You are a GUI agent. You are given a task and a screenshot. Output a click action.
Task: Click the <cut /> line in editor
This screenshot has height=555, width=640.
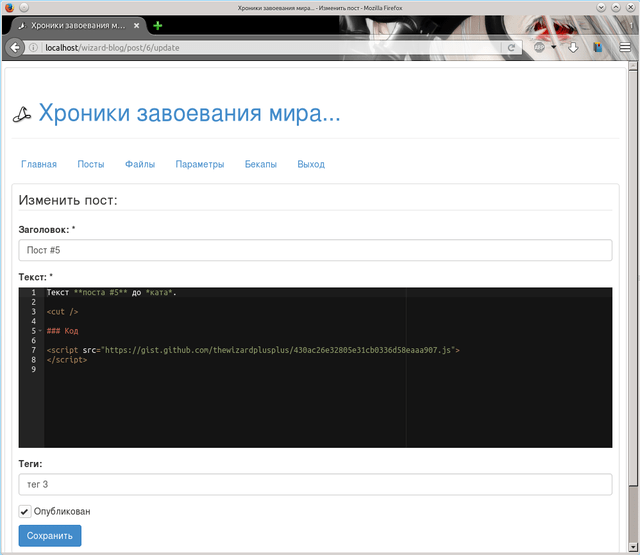point(62,312)
